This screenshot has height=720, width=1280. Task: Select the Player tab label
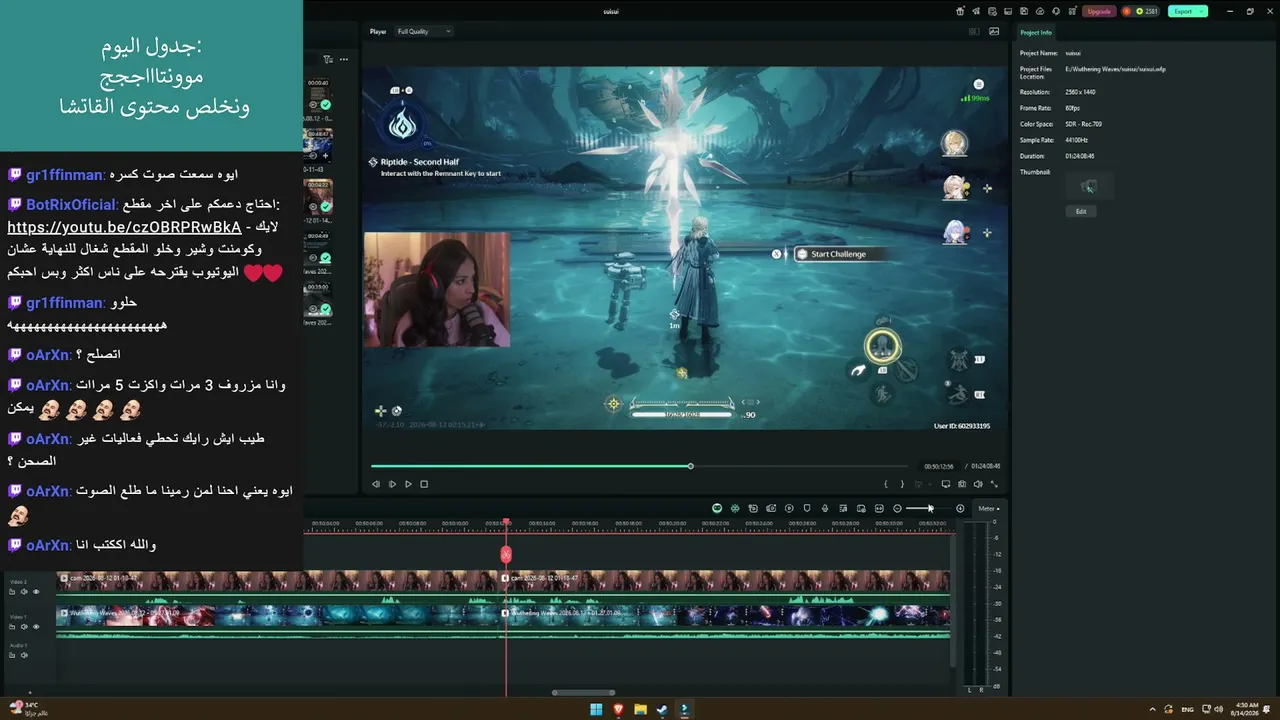[x=378, y=31]
